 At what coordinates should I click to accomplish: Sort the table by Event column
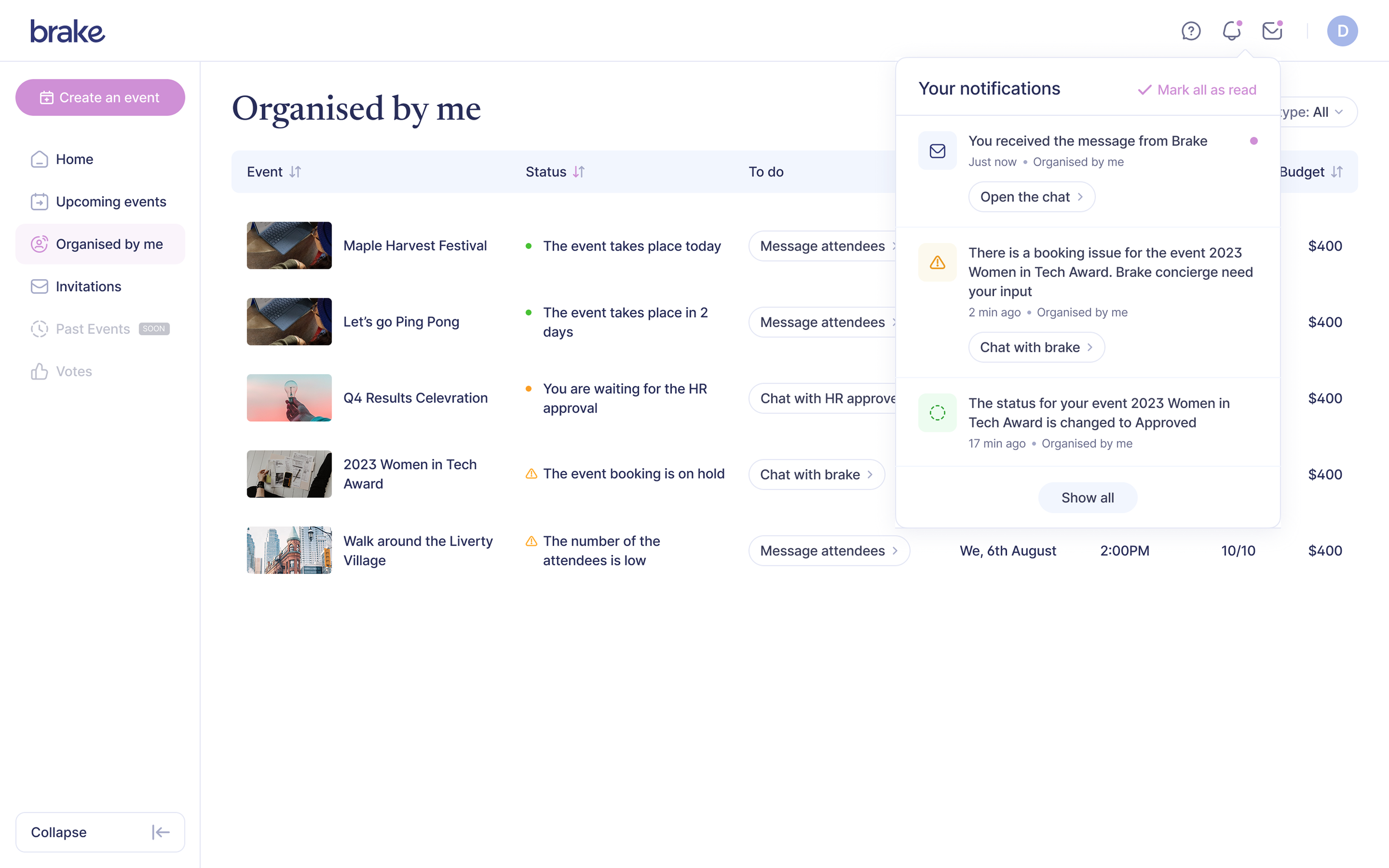[295, 171]
